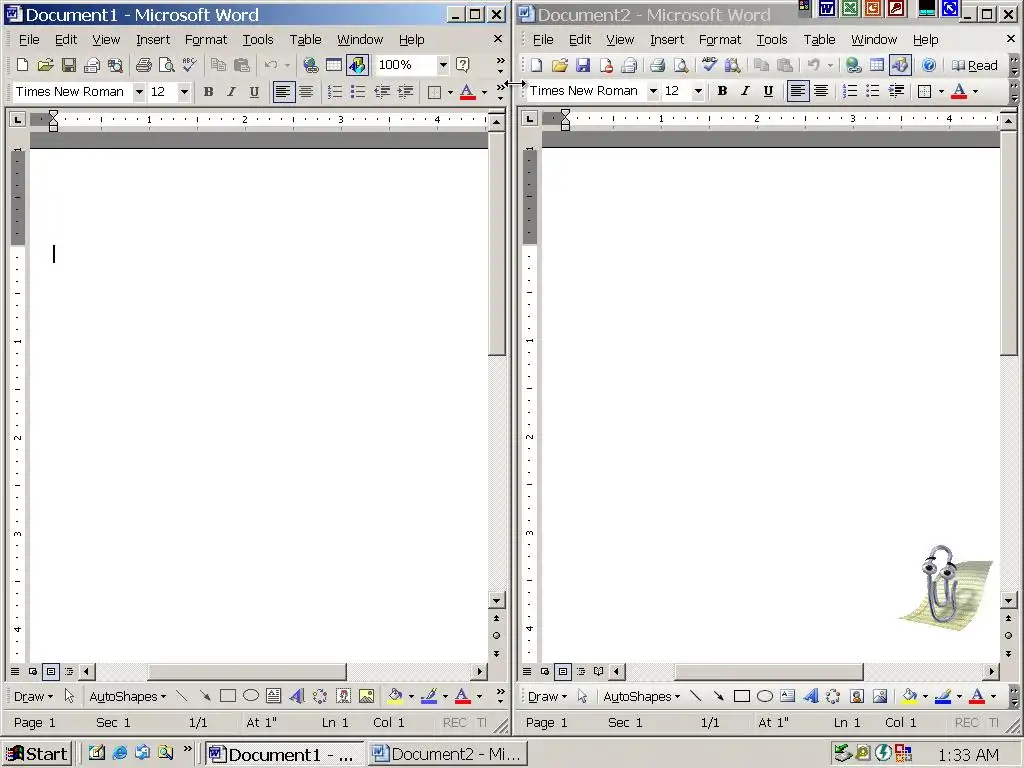
Task: Insert Picture icon in Document2 Draw toolbar
Action: [x=880, y=696]
